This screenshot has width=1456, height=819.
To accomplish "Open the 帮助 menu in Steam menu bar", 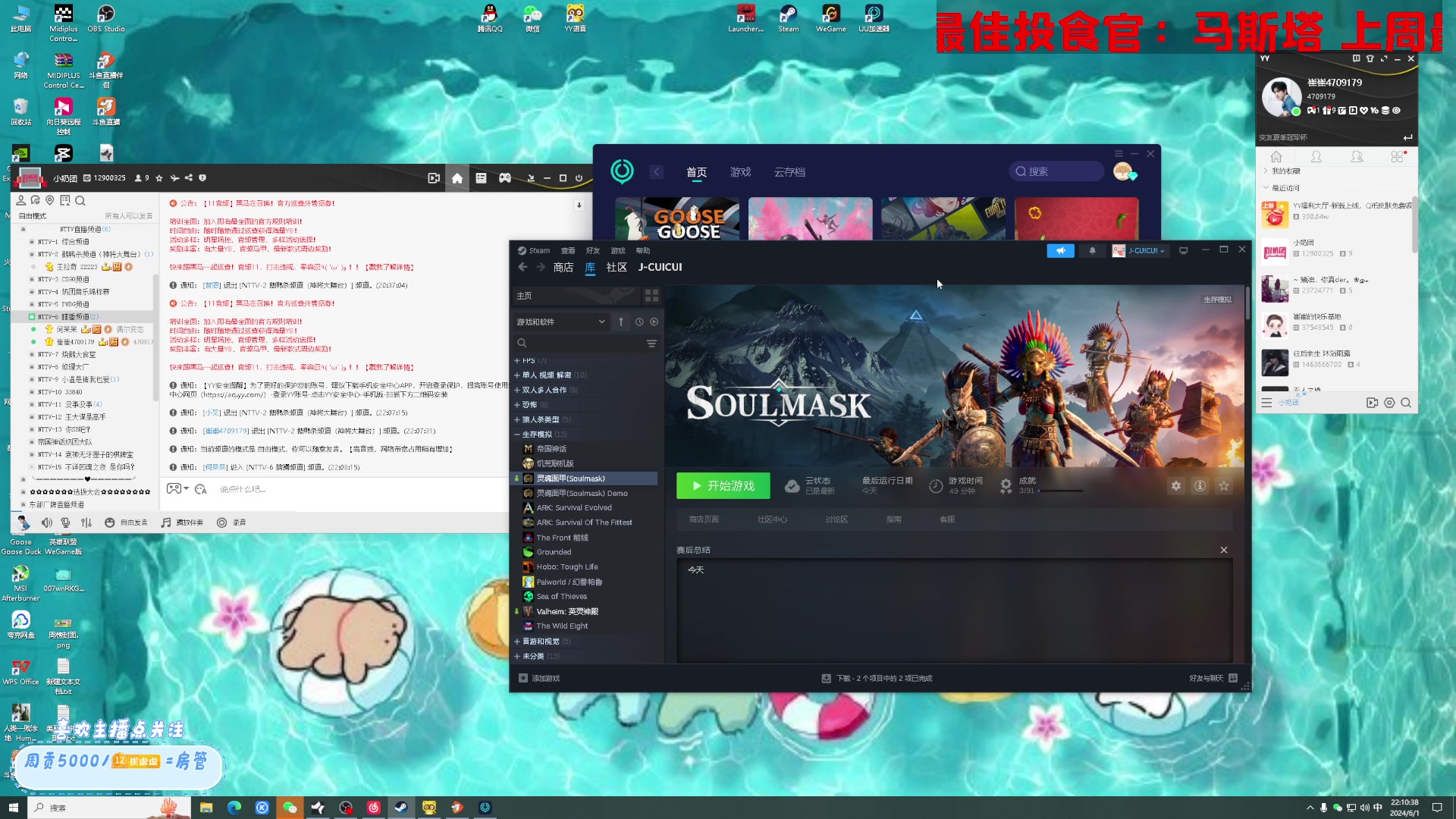I will [x=642, y=251].
